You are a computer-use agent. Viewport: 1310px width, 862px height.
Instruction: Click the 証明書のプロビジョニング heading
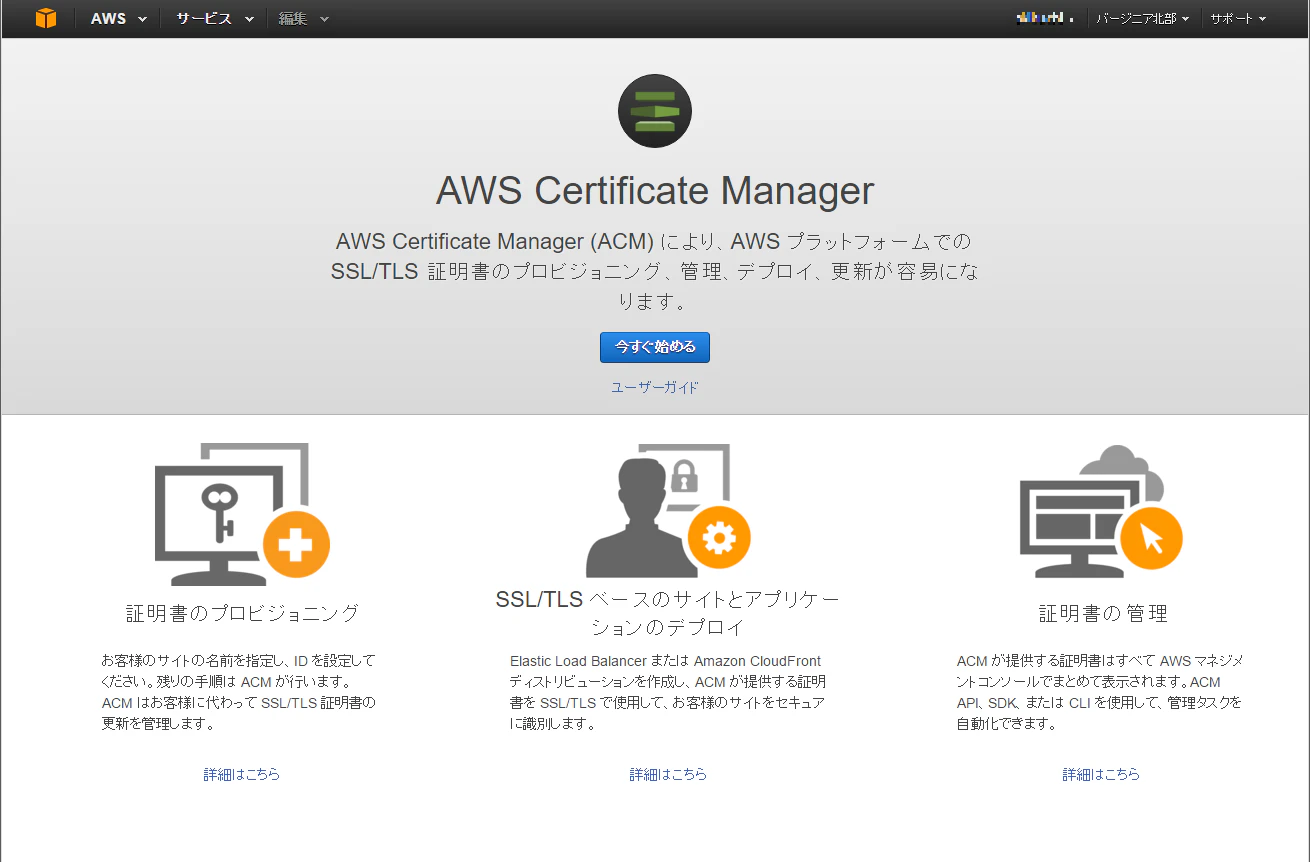pyautogui.click(x=242, y=613)
